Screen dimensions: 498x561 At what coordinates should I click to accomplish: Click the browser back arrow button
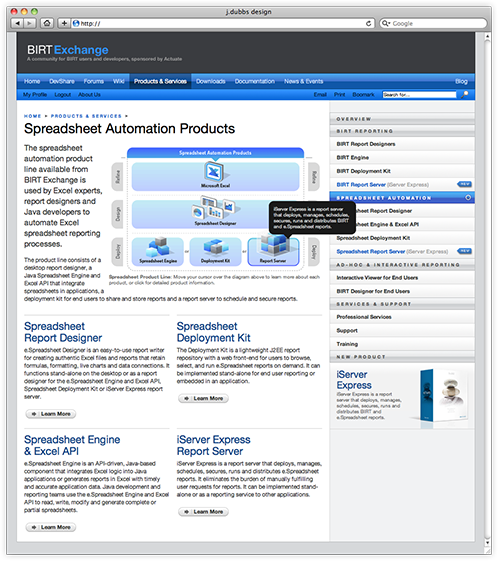pyautogui.click(x=17, y=23)
